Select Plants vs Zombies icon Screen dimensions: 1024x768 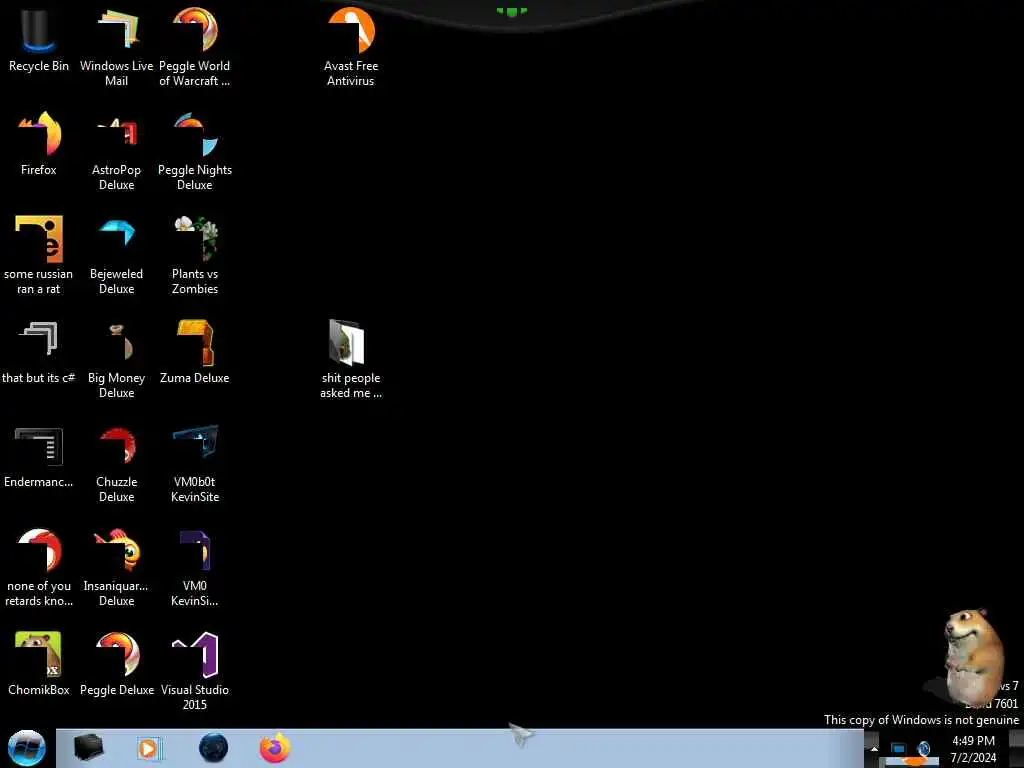click(195, 255)
